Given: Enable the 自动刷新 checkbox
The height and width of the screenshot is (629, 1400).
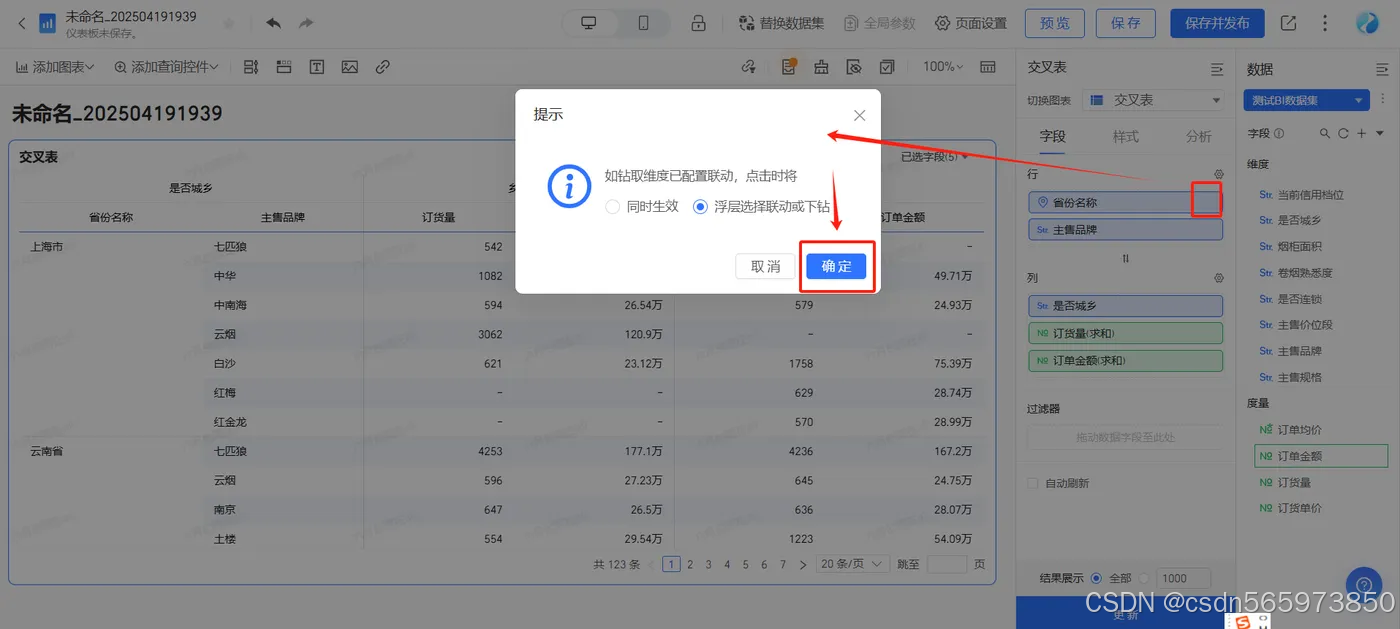Looking at the screenshot, I should click(x=1032, y=481).
